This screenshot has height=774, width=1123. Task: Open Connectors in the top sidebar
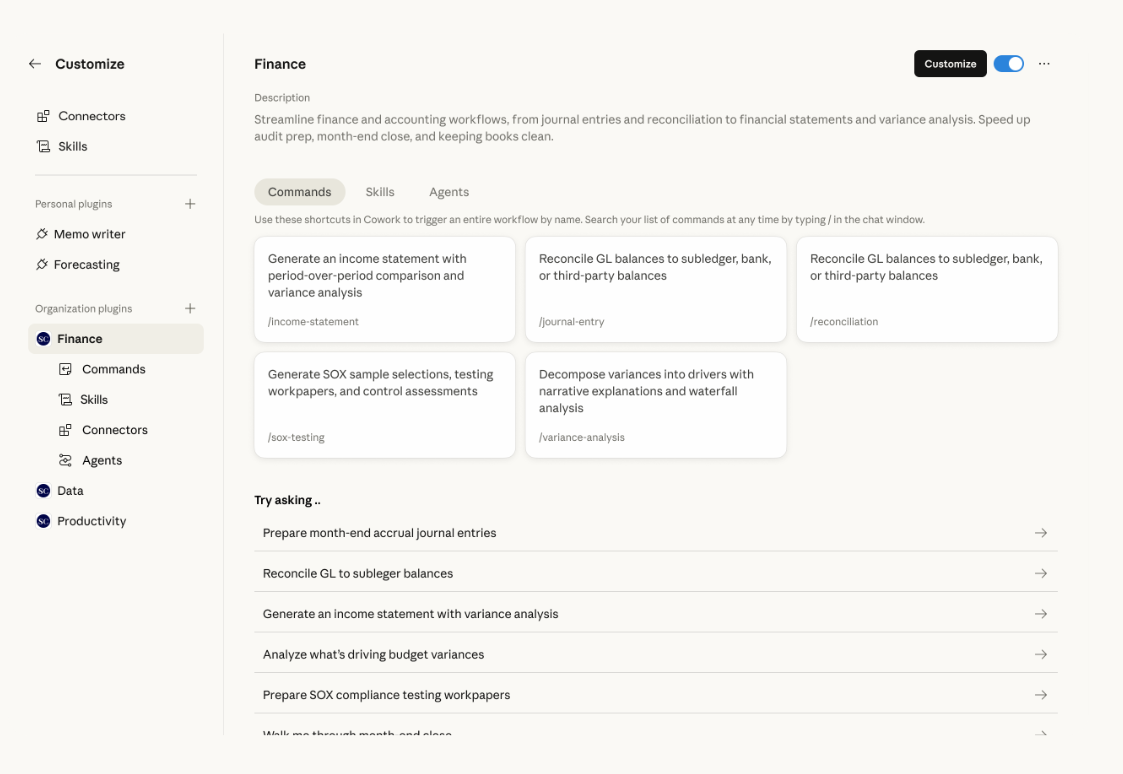[91, 116]
